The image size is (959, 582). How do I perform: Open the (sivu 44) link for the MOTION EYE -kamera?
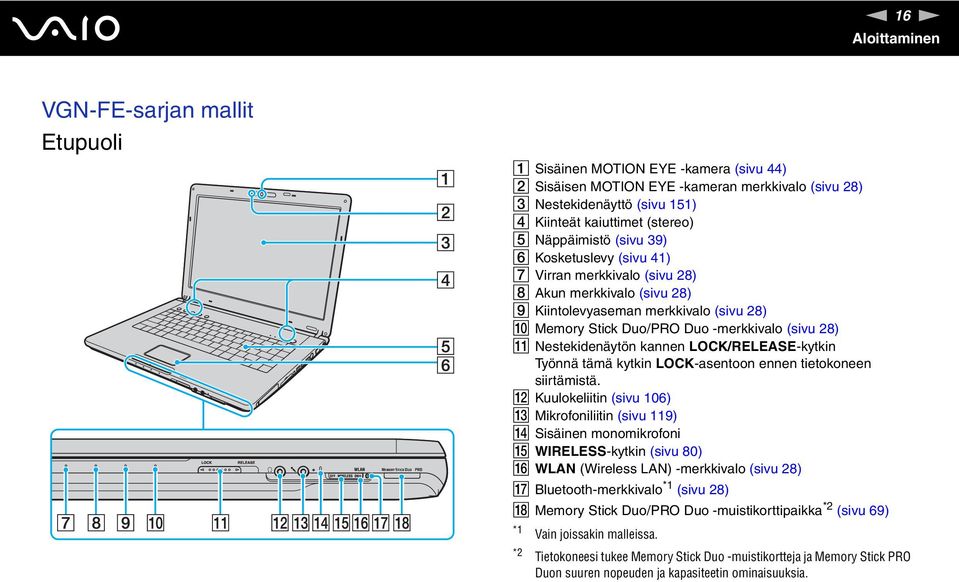coord(760,169)
